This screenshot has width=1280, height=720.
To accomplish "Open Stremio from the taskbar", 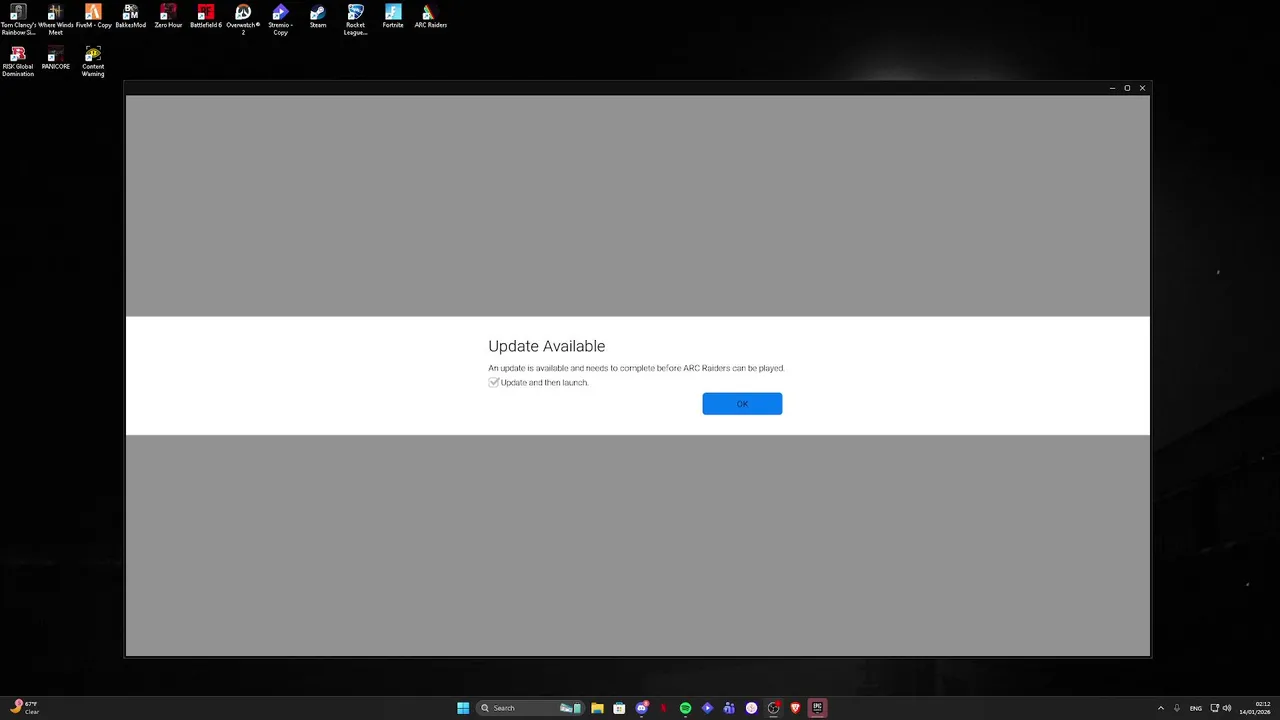I will click(707, 708).
